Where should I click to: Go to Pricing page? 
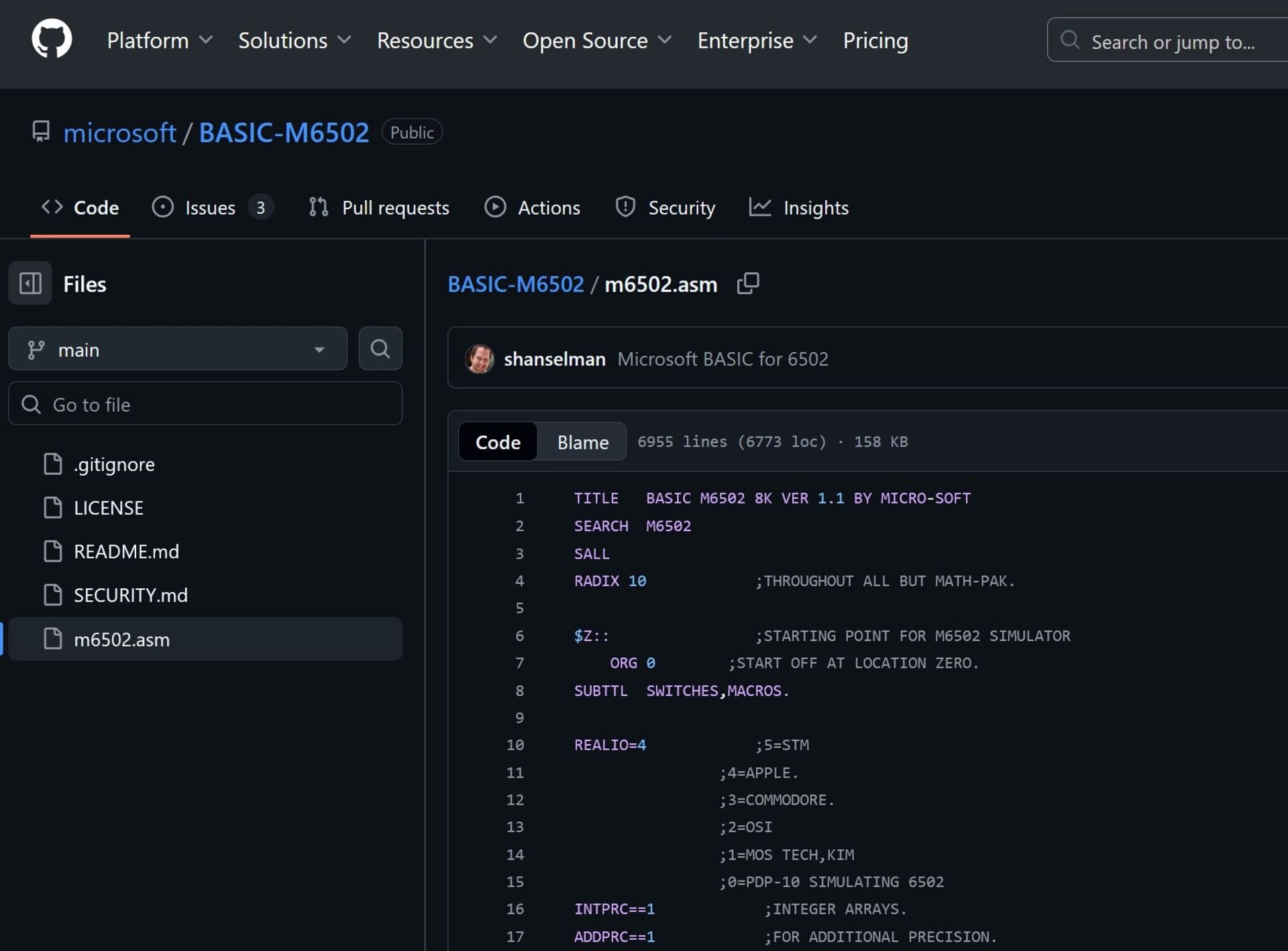click(x=875, y=41)
